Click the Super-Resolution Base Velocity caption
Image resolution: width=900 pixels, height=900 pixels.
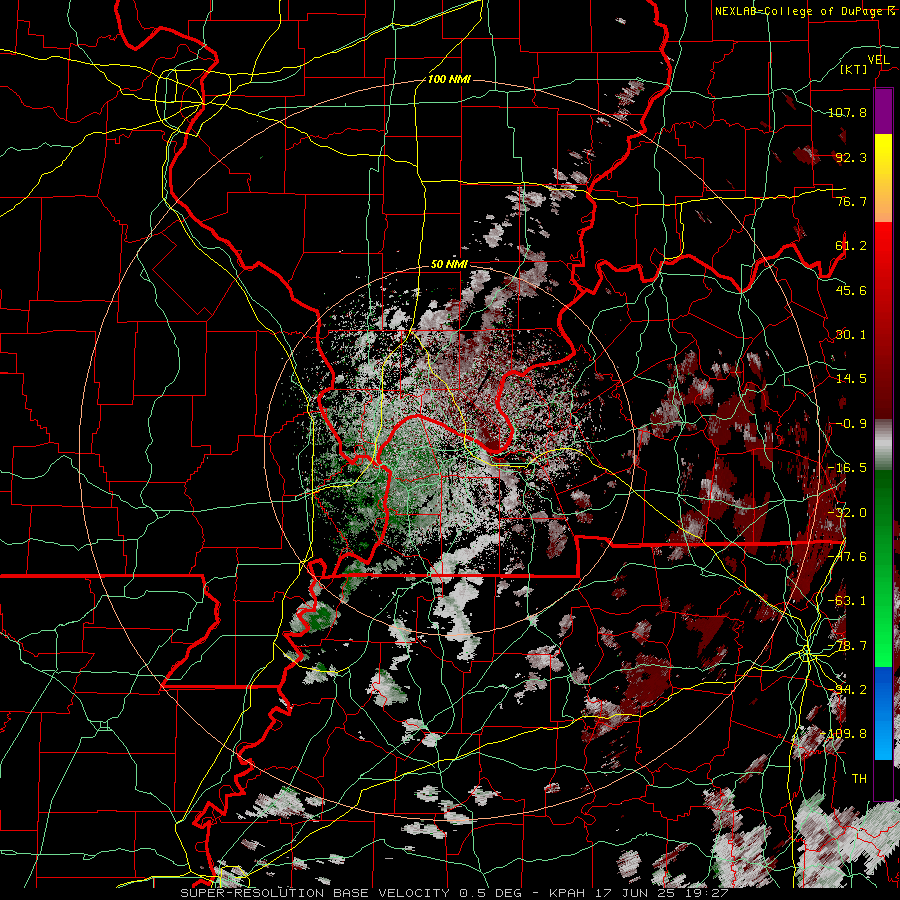coord(454,893)
